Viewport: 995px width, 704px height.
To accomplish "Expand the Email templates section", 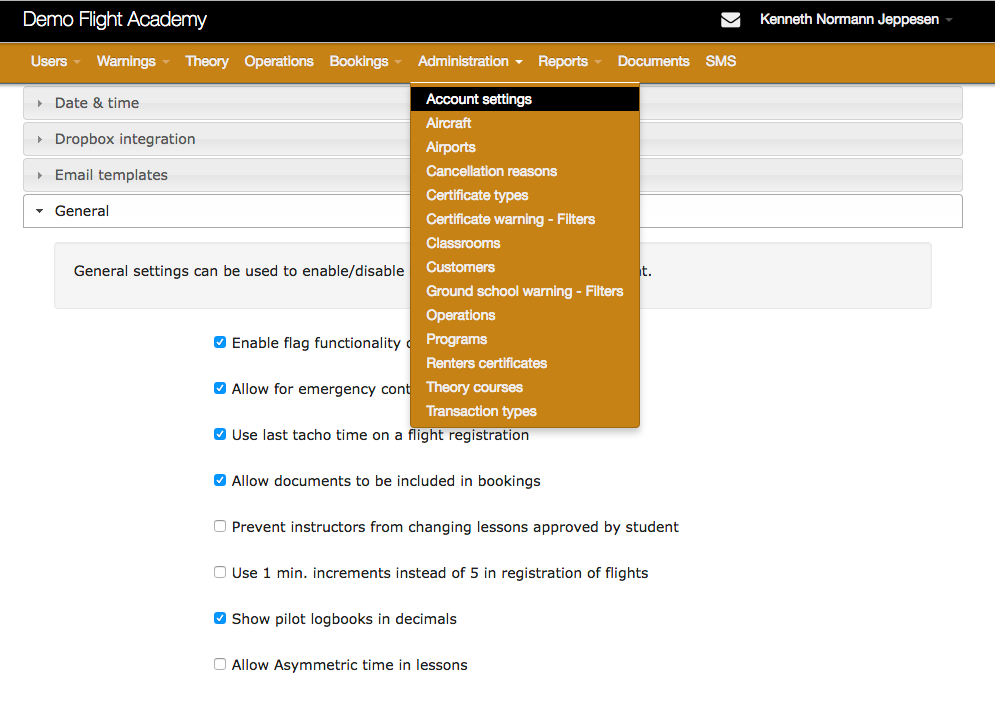I will coord(492,175).
